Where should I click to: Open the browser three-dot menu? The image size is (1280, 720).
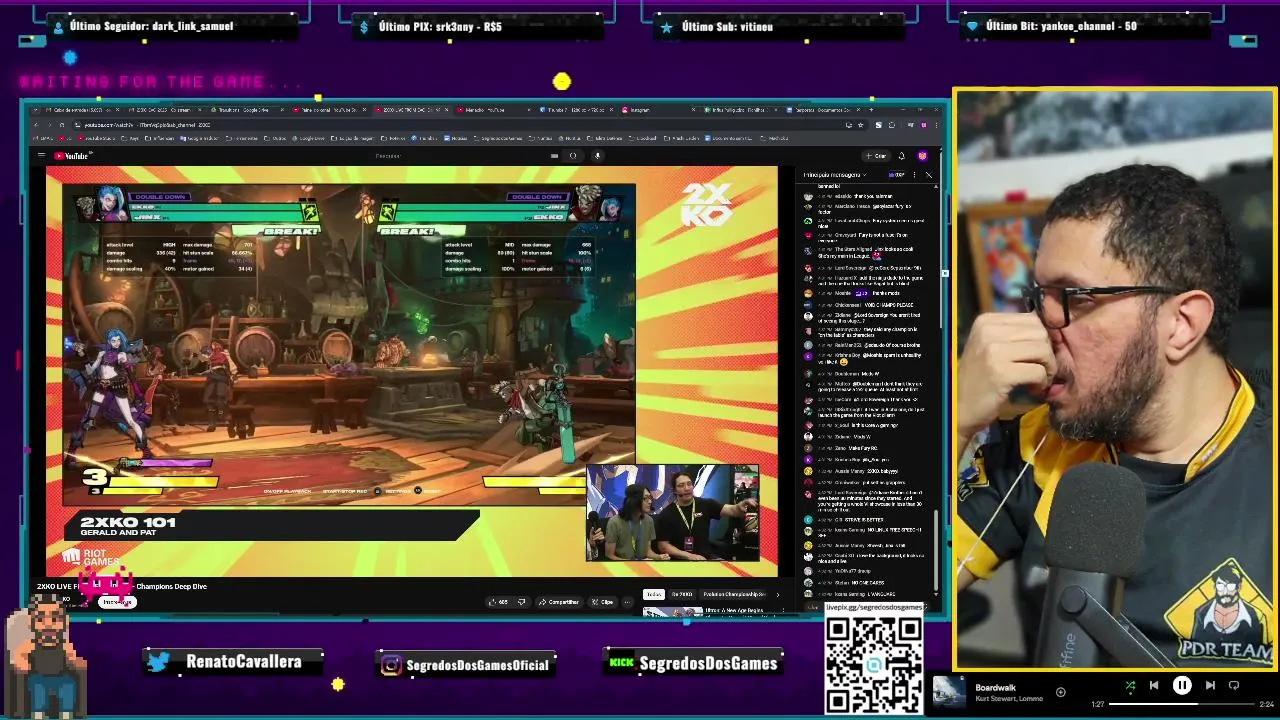pos(936,125)
